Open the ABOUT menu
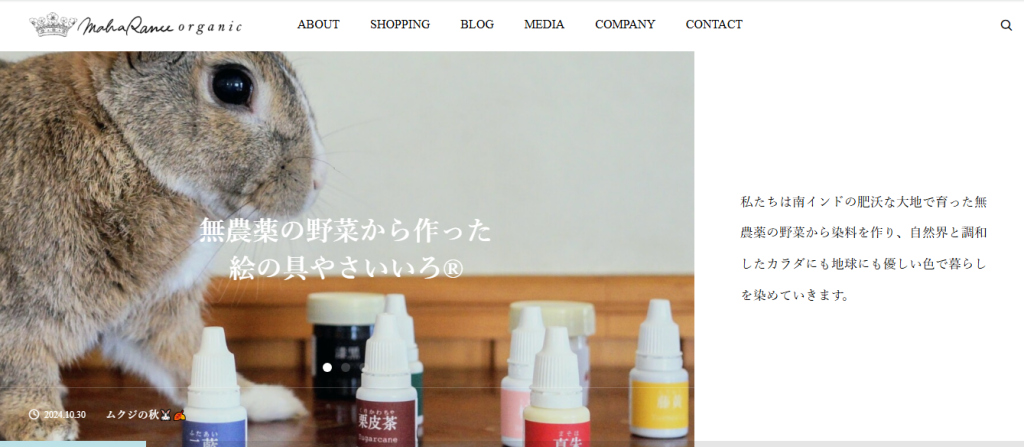 coord(318,25)
